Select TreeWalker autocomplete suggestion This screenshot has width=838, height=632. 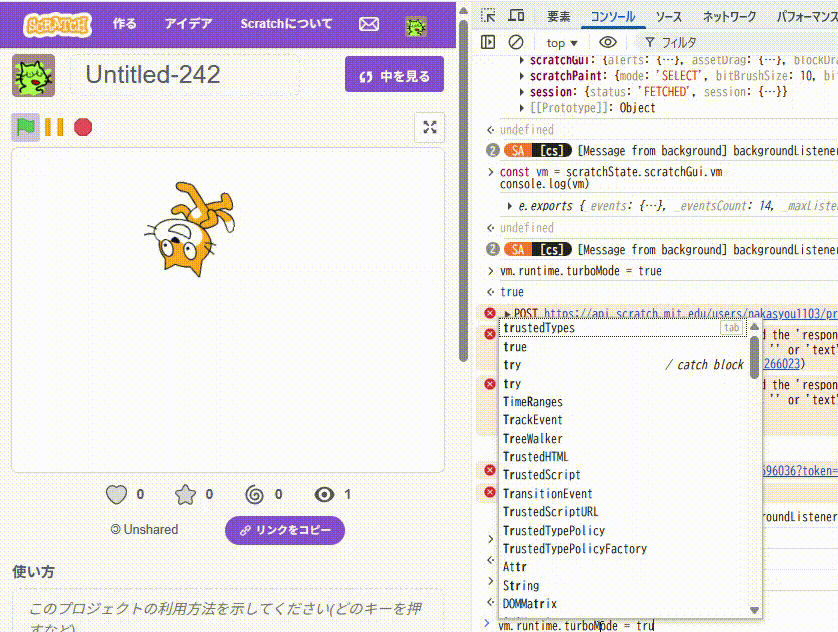(623, 439)
